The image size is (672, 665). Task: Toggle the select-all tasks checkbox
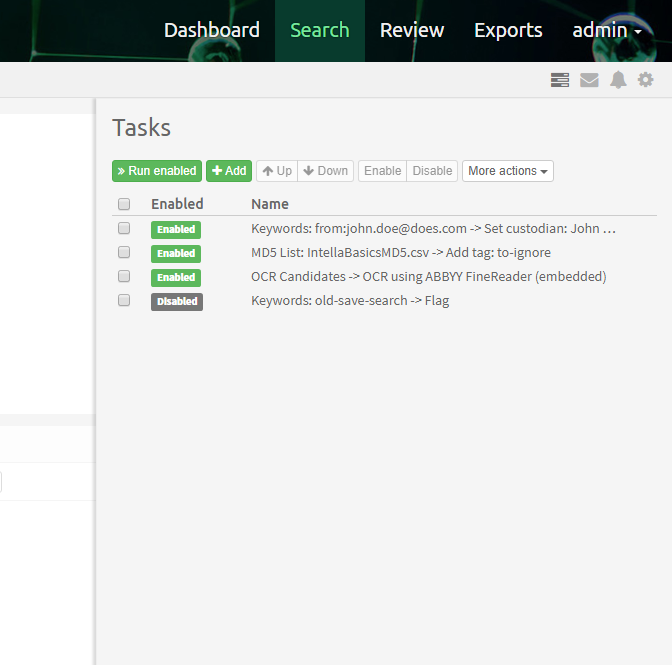[124, 204]
